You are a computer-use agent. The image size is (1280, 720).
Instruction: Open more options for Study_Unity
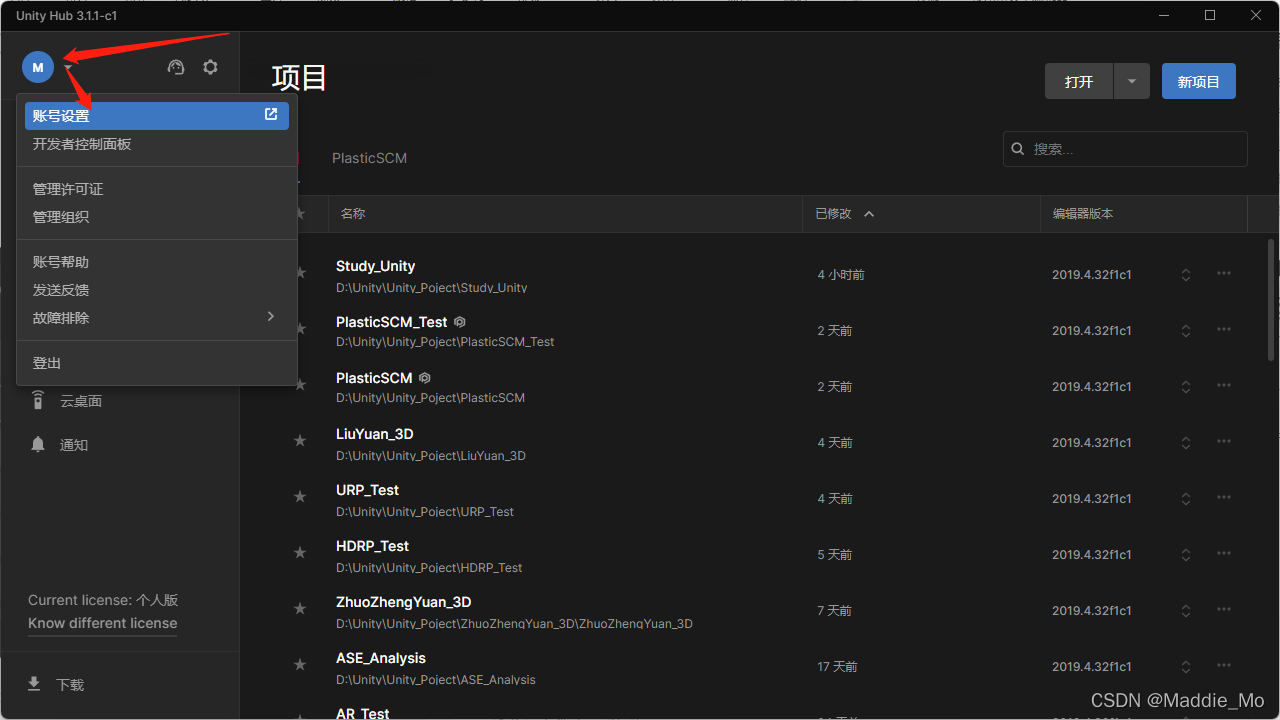(x=1224, y=274)
